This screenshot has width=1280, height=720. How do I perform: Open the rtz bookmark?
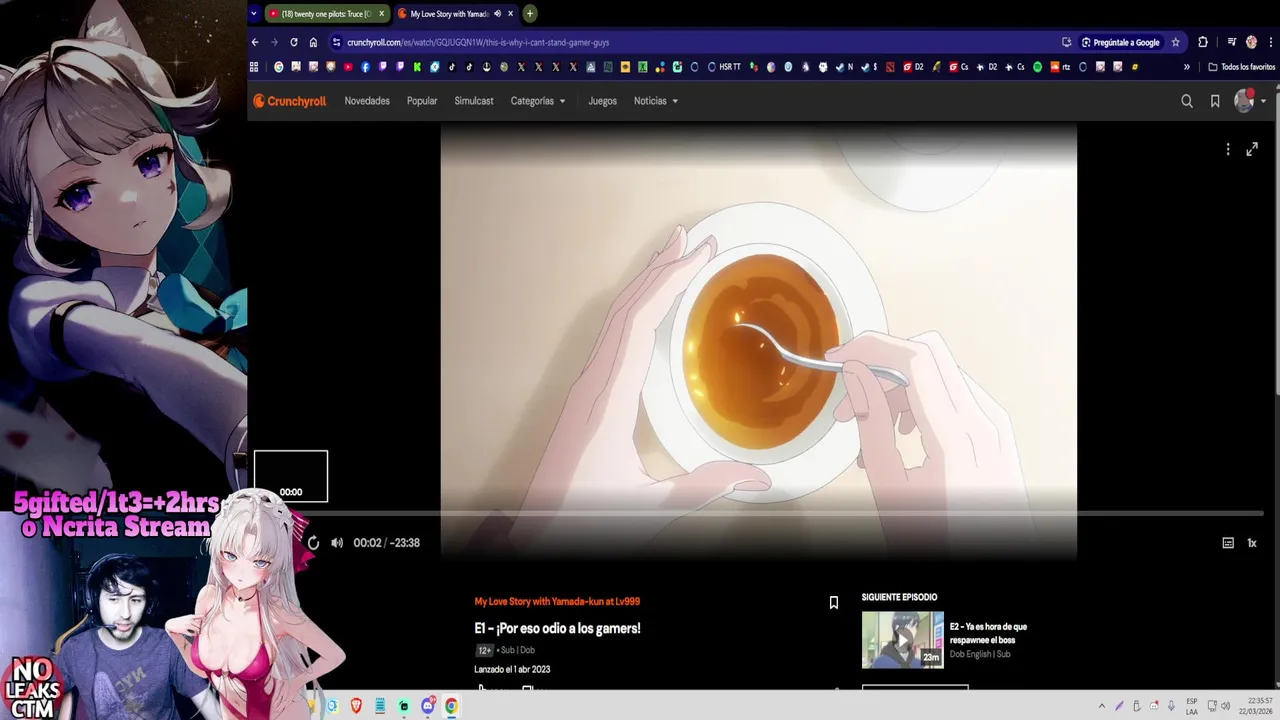pos(1060,67)
